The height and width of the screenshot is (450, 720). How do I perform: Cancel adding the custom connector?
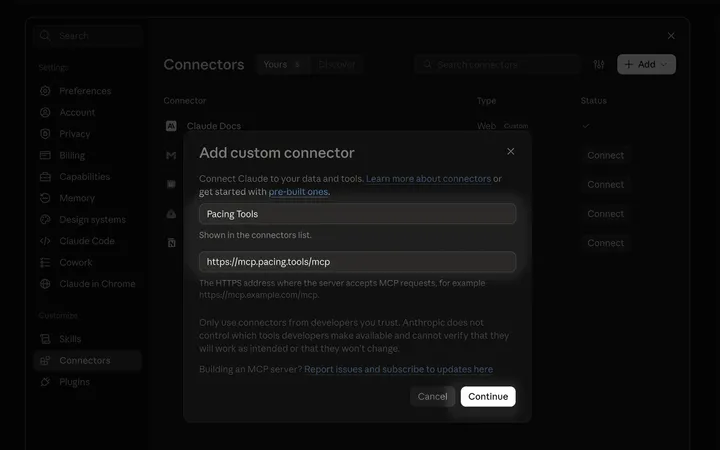(432, 396)
